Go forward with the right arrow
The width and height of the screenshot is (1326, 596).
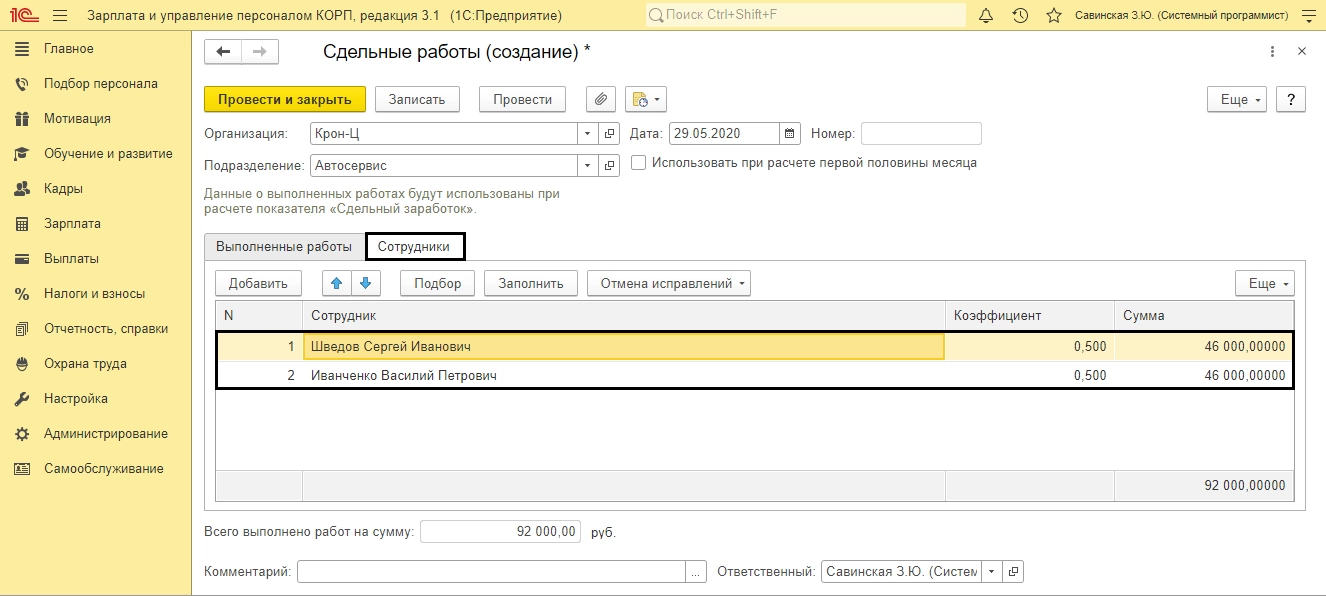coord(260,52)
